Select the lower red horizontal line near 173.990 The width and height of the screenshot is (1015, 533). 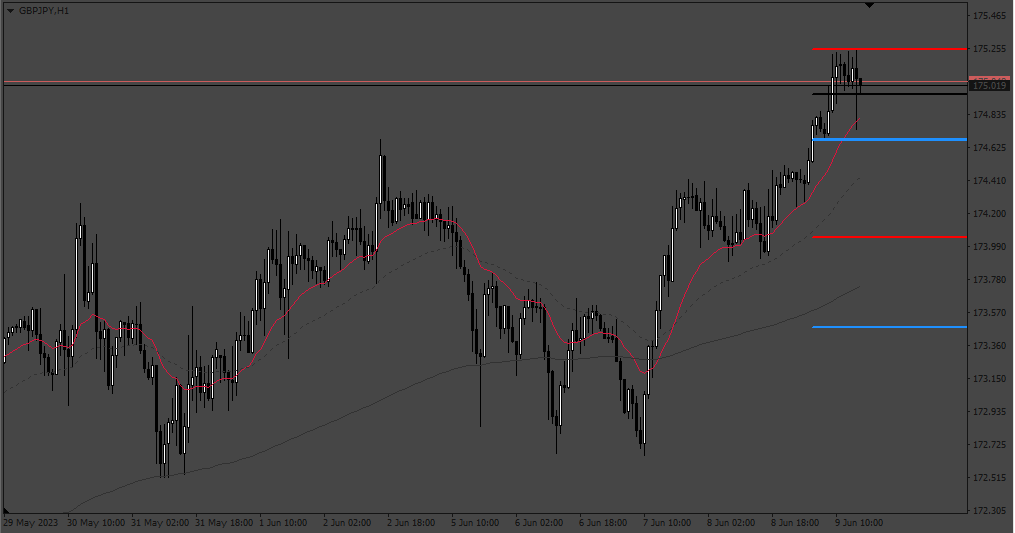[889, 237]
